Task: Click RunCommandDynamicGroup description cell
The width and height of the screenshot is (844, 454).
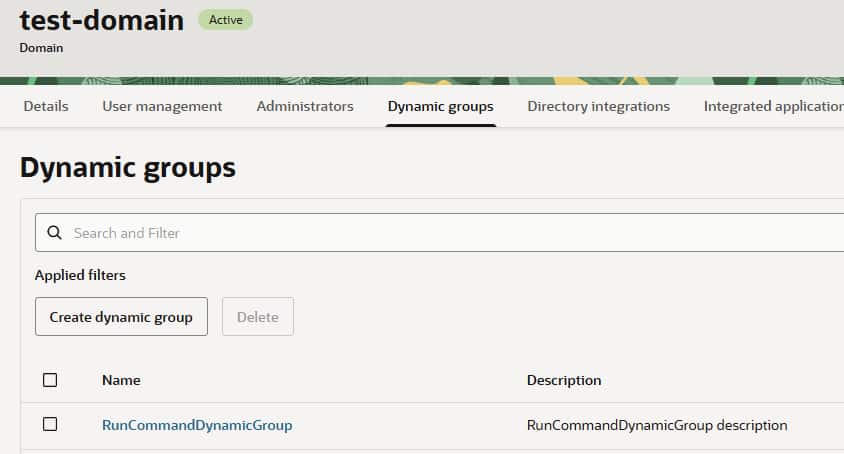Action: (657, 425)
